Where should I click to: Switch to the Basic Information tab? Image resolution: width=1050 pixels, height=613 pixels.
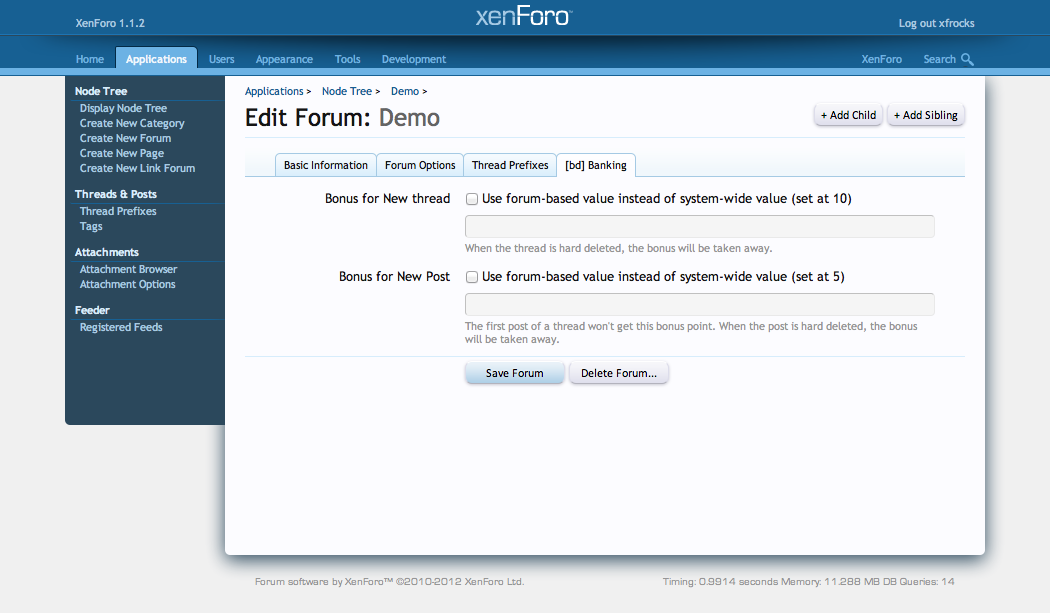click(x=325, y=165)
